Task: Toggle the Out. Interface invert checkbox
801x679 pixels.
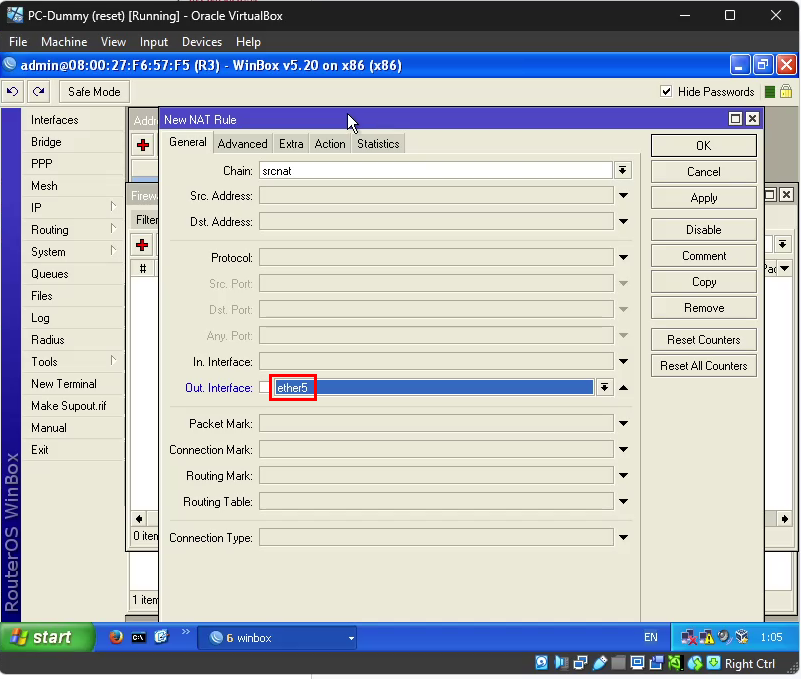Action: click(x=264, y=387)
